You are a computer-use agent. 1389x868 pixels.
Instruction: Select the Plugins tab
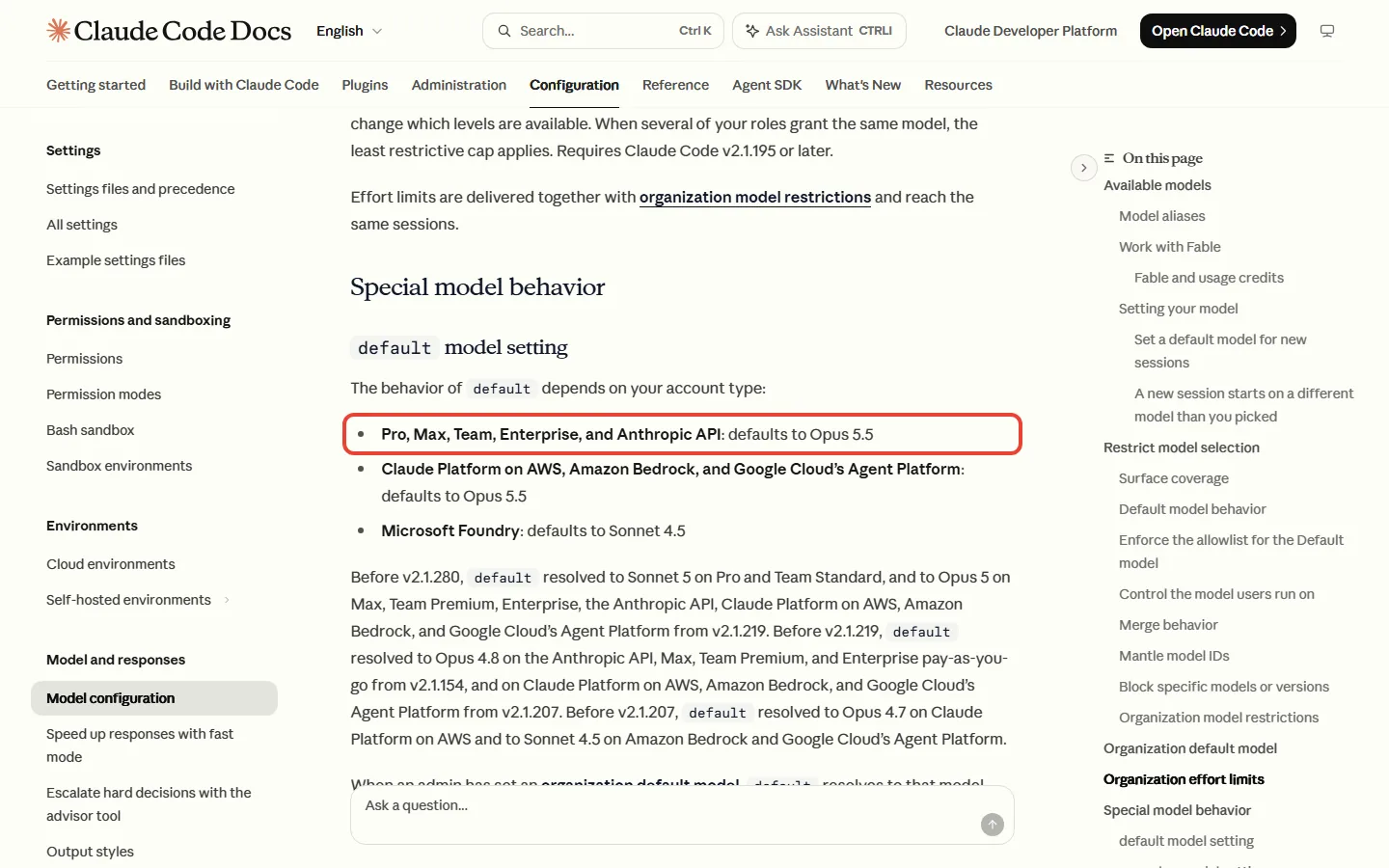click(365, 85)
